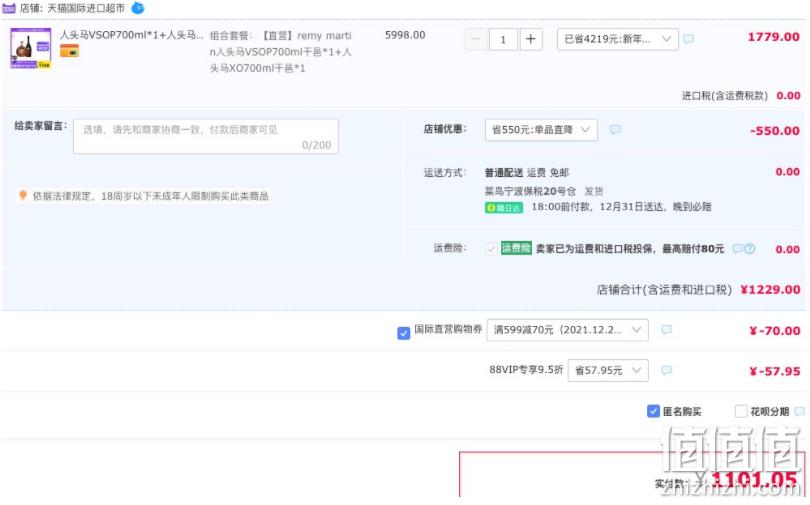Click the 店铺合计 total ¥1229.00
The width and height of the screenshot is (810, 505).
point(770,290)
